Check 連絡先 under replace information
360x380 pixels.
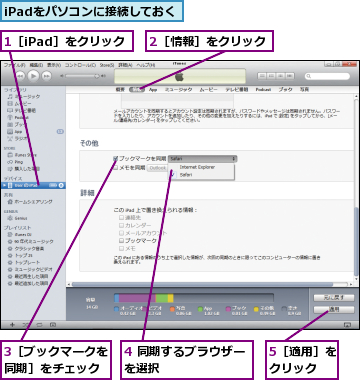(x=122, y=218)
